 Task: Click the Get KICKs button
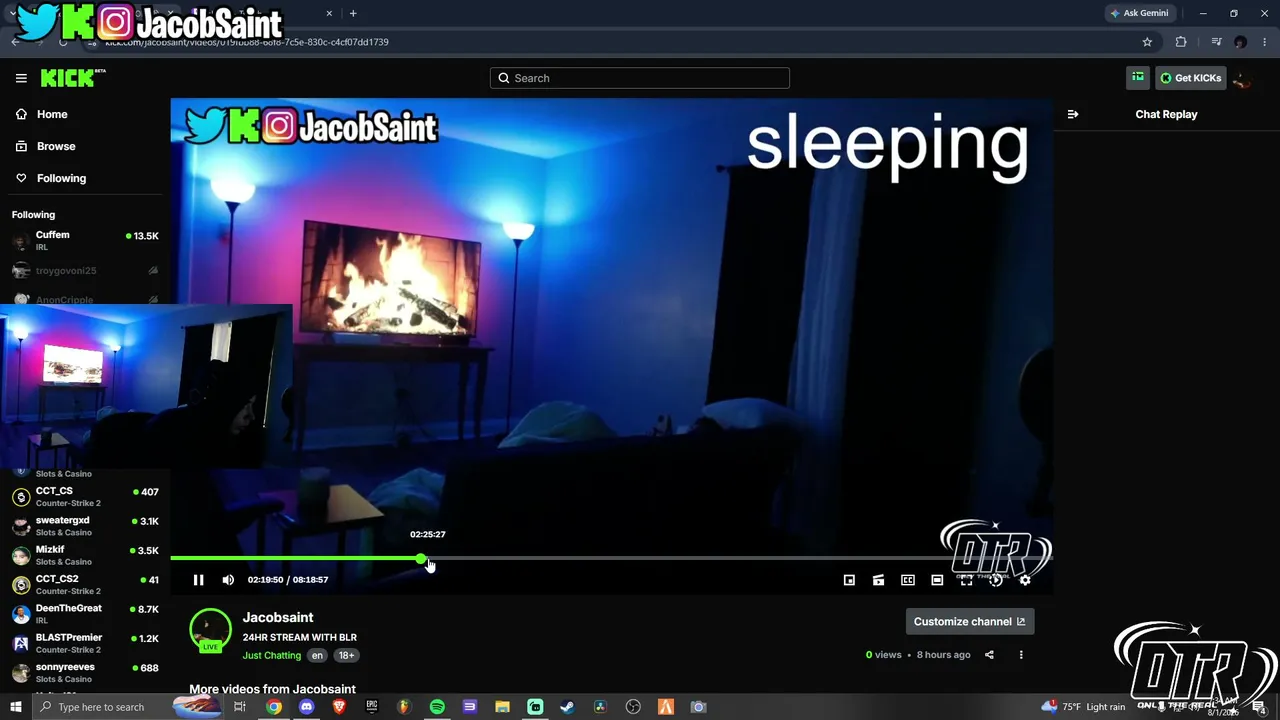(1191, 78)
